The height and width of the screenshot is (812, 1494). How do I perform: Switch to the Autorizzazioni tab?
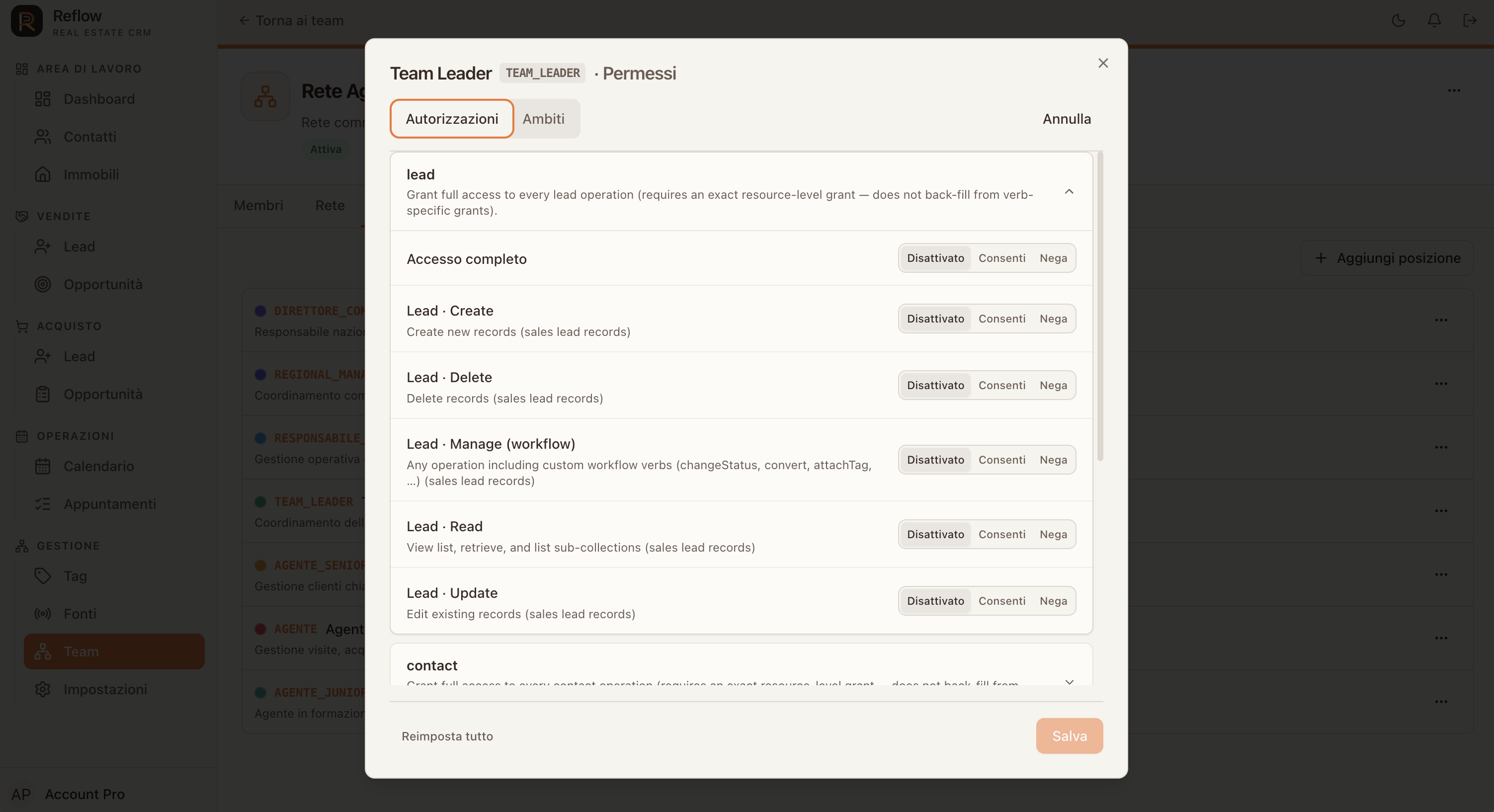(x=452, y=119)
